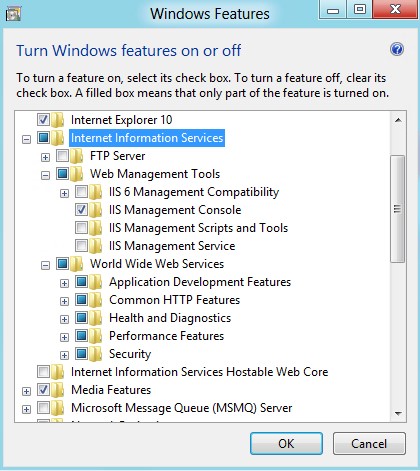420x471 pixels.
Task: Click the Windows Features title bar icon
Action: tap(13, 14)
